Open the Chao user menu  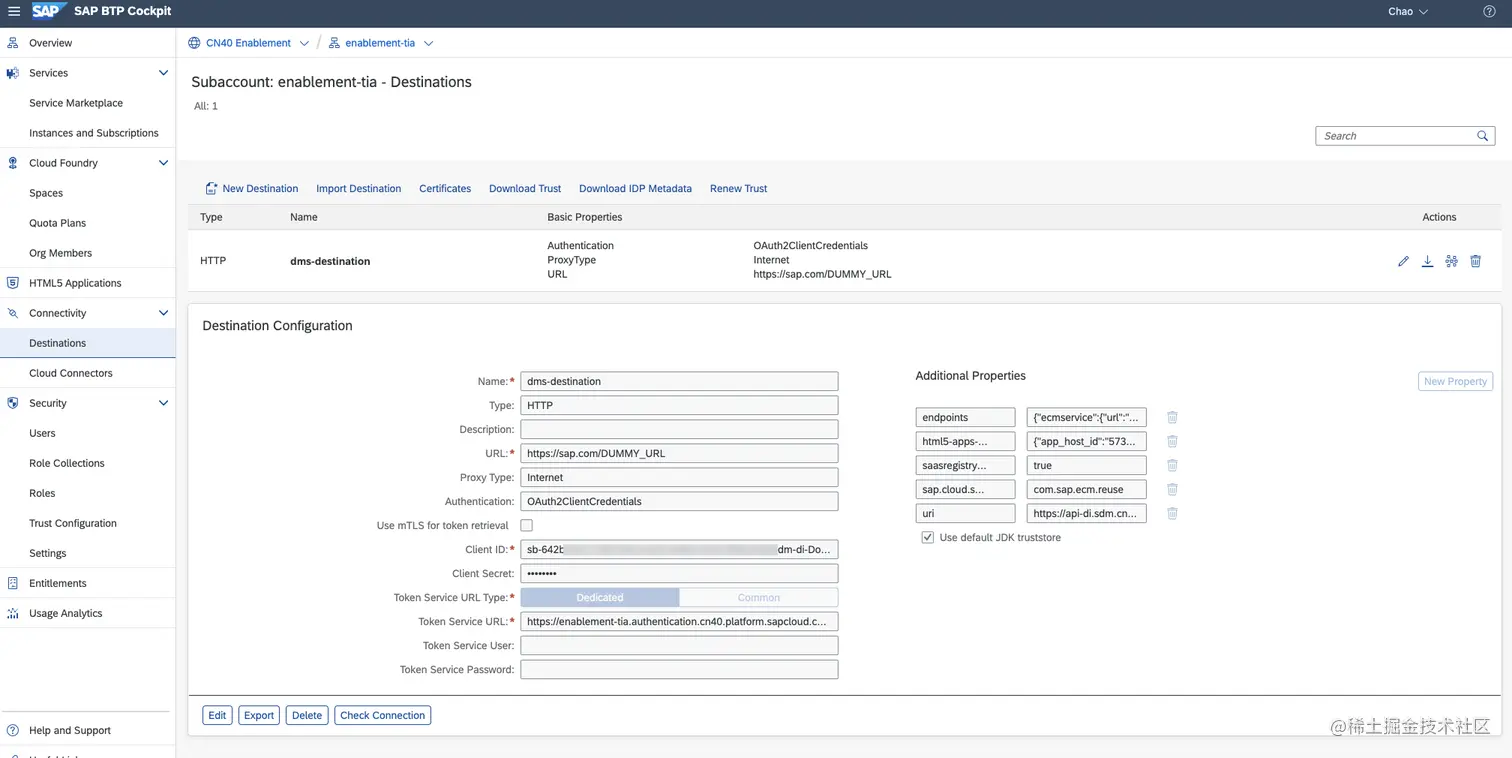pos(1408,11)
